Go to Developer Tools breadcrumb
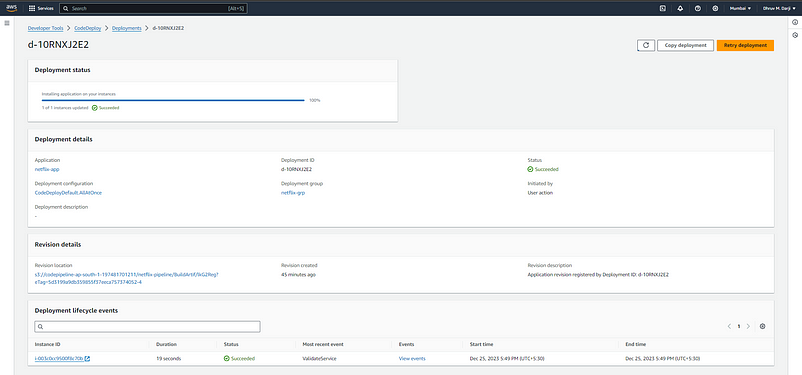 click(x=46, y=28)
